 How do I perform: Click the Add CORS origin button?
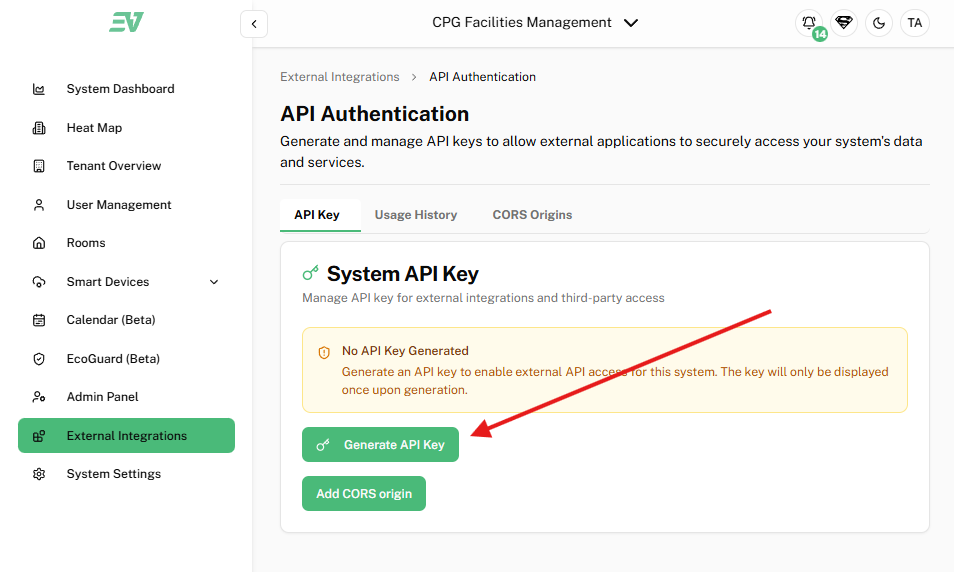point(364,493)
